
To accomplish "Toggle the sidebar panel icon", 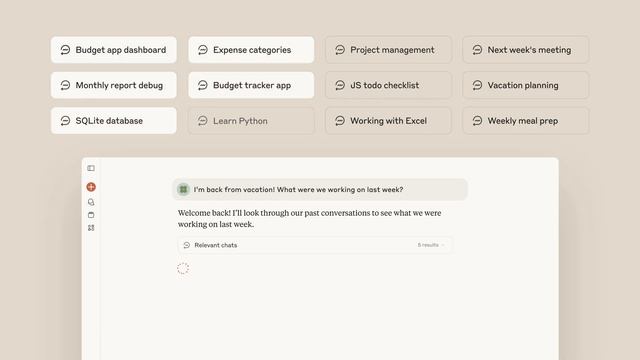I will [x=91, y=168].
